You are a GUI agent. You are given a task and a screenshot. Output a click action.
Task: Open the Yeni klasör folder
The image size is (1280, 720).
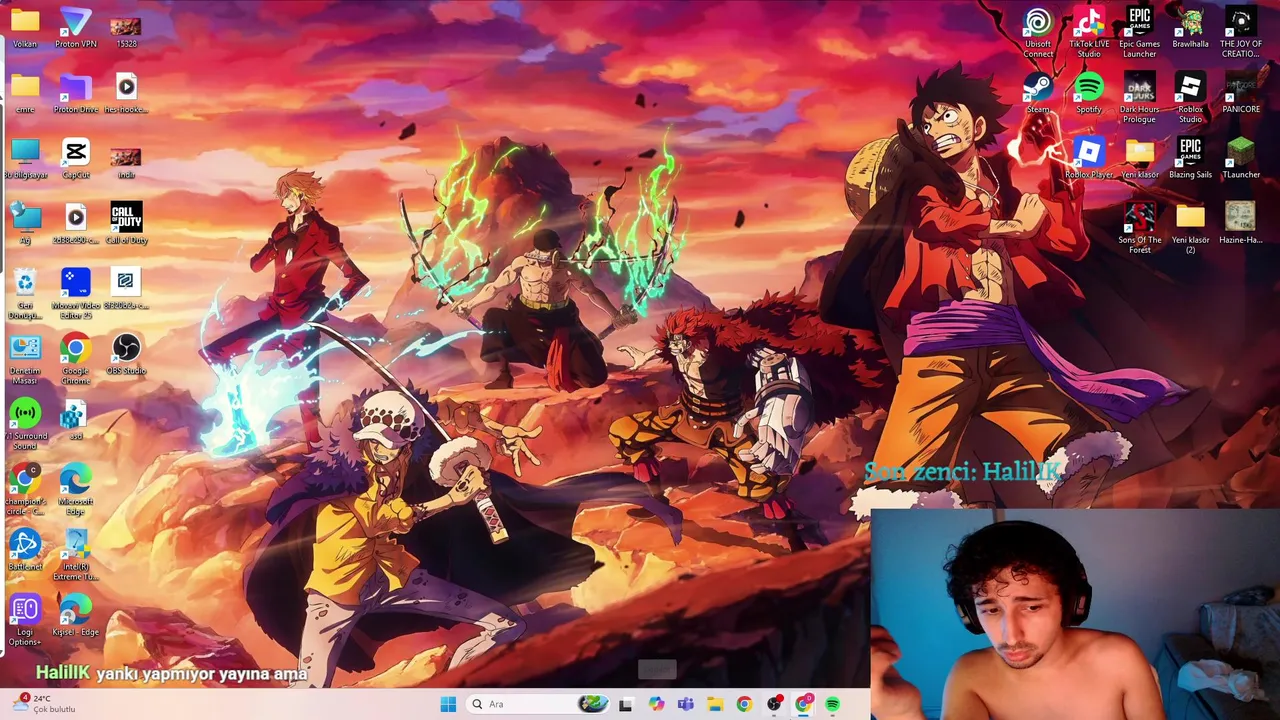pyautogui.click(x=1139, y=158)
